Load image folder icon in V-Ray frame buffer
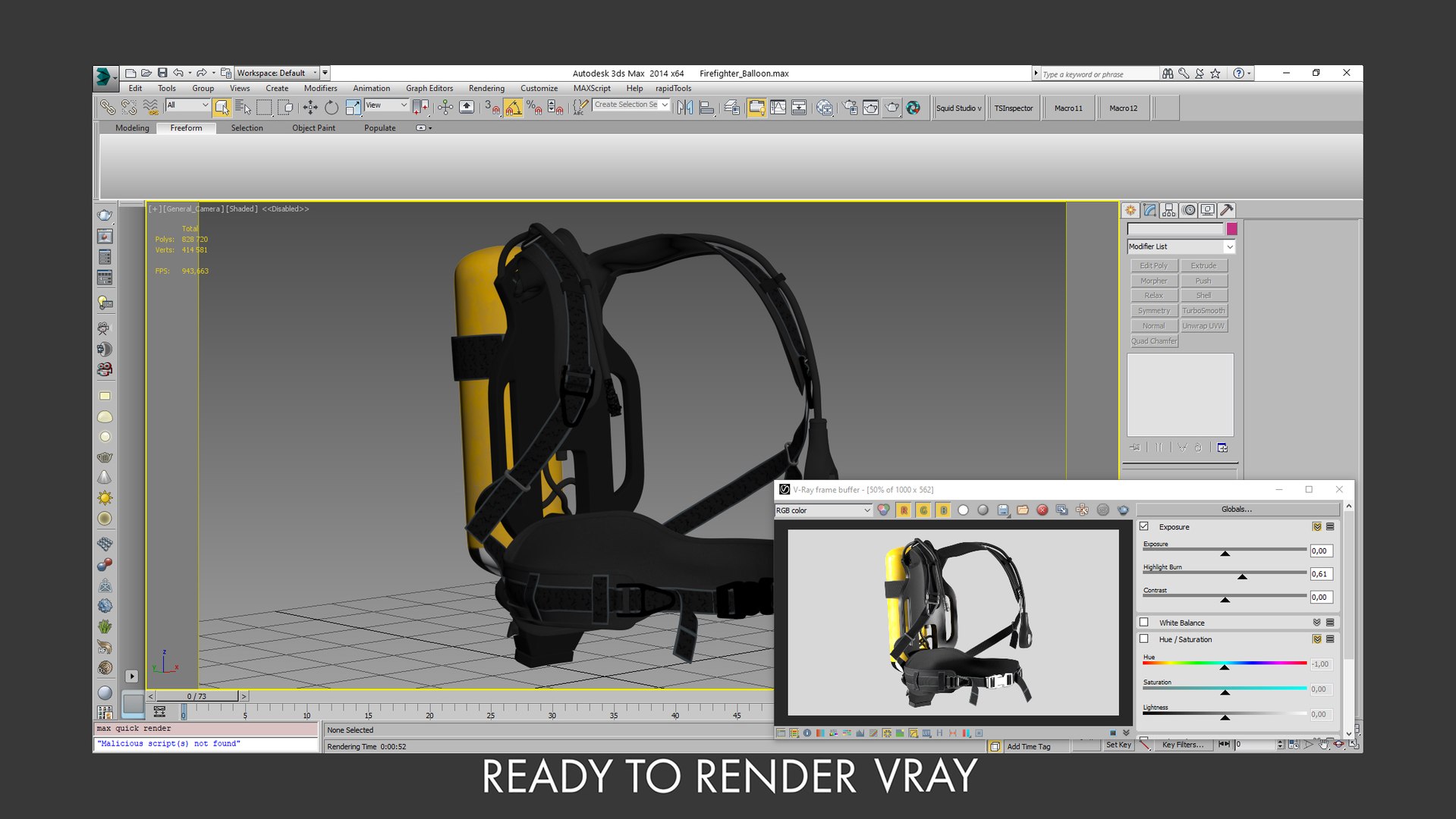1456x819 pixels. (1023, 510)
